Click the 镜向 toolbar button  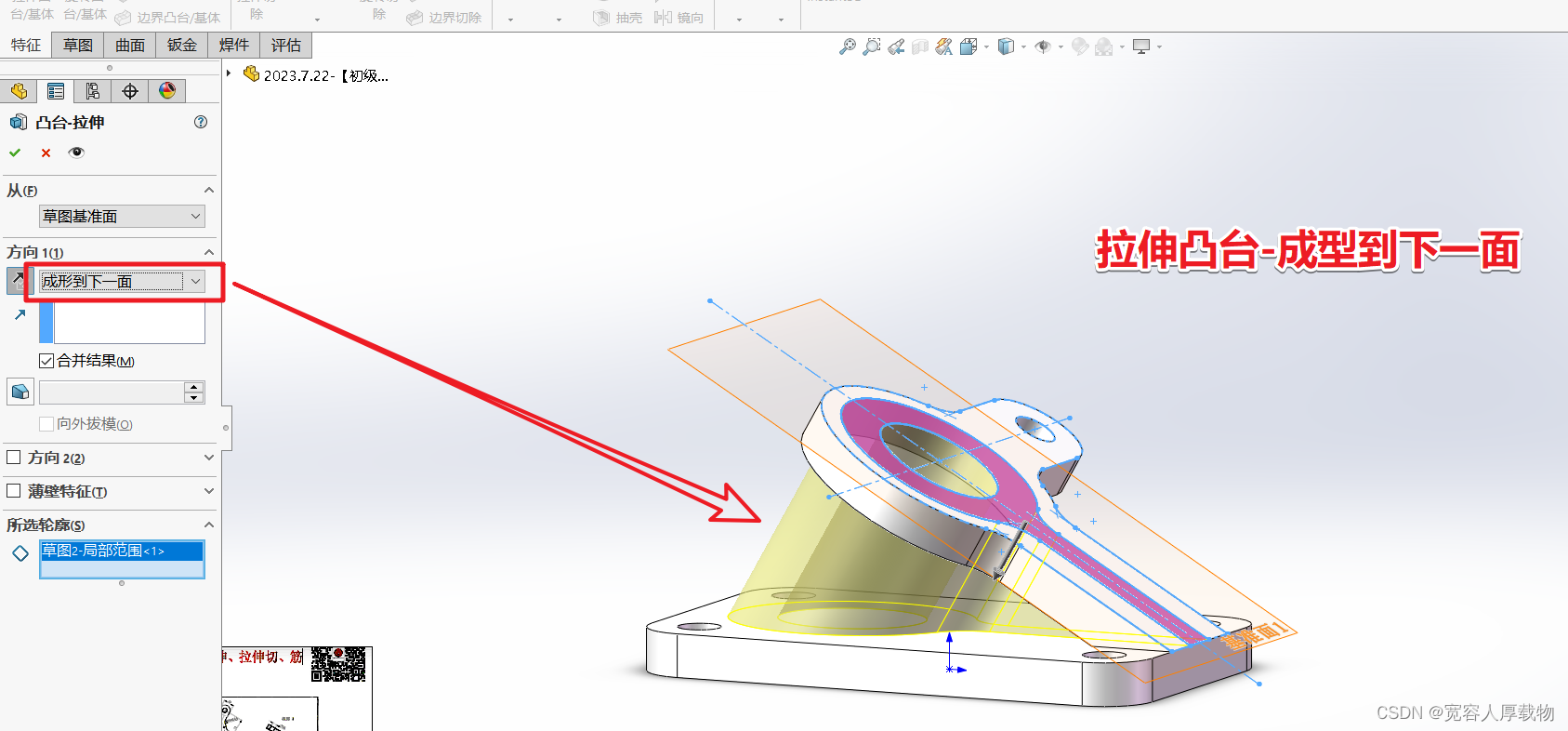(x=679, y=18)
